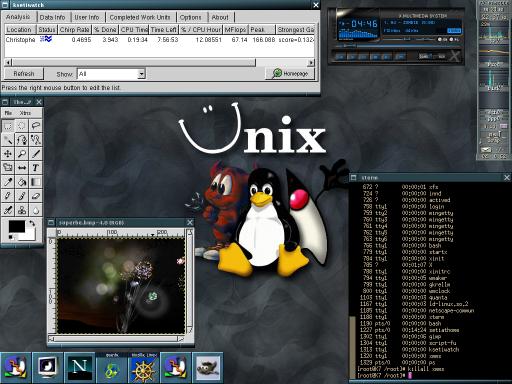Click the vertical scrollbar in GIMP image window
Viewport: 512px width, 384px height.
click(x=189, y=281)
